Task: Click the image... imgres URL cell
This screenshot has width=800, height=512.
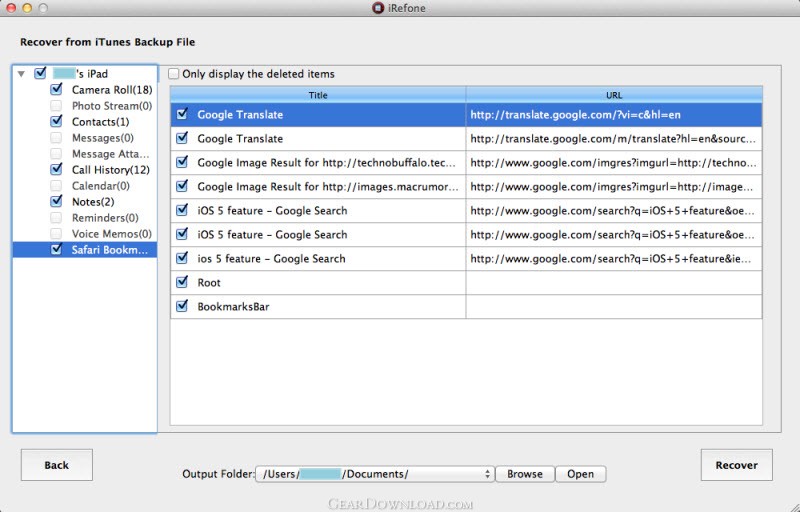Action: click(612, 187)
